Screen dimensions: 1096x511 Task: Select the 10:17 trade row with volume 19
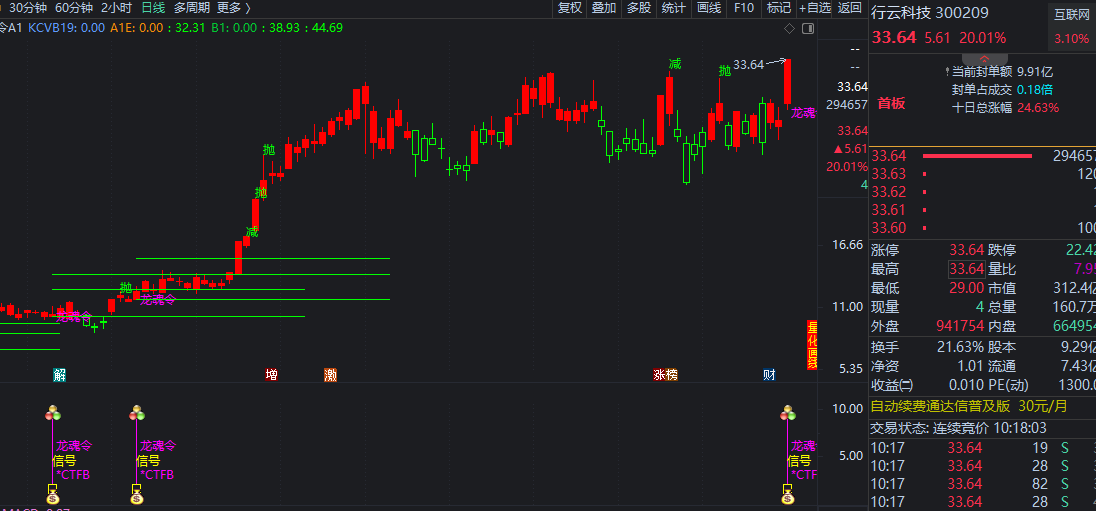(983, 447)
